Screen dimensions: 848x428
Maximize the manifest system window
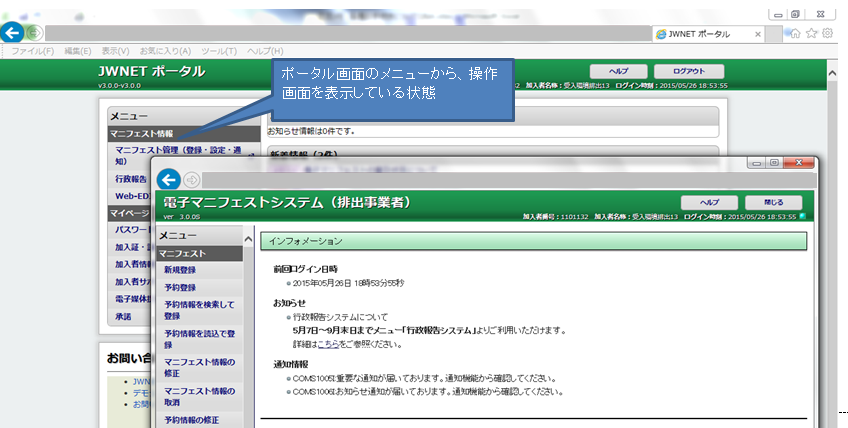tap(774, 163)
